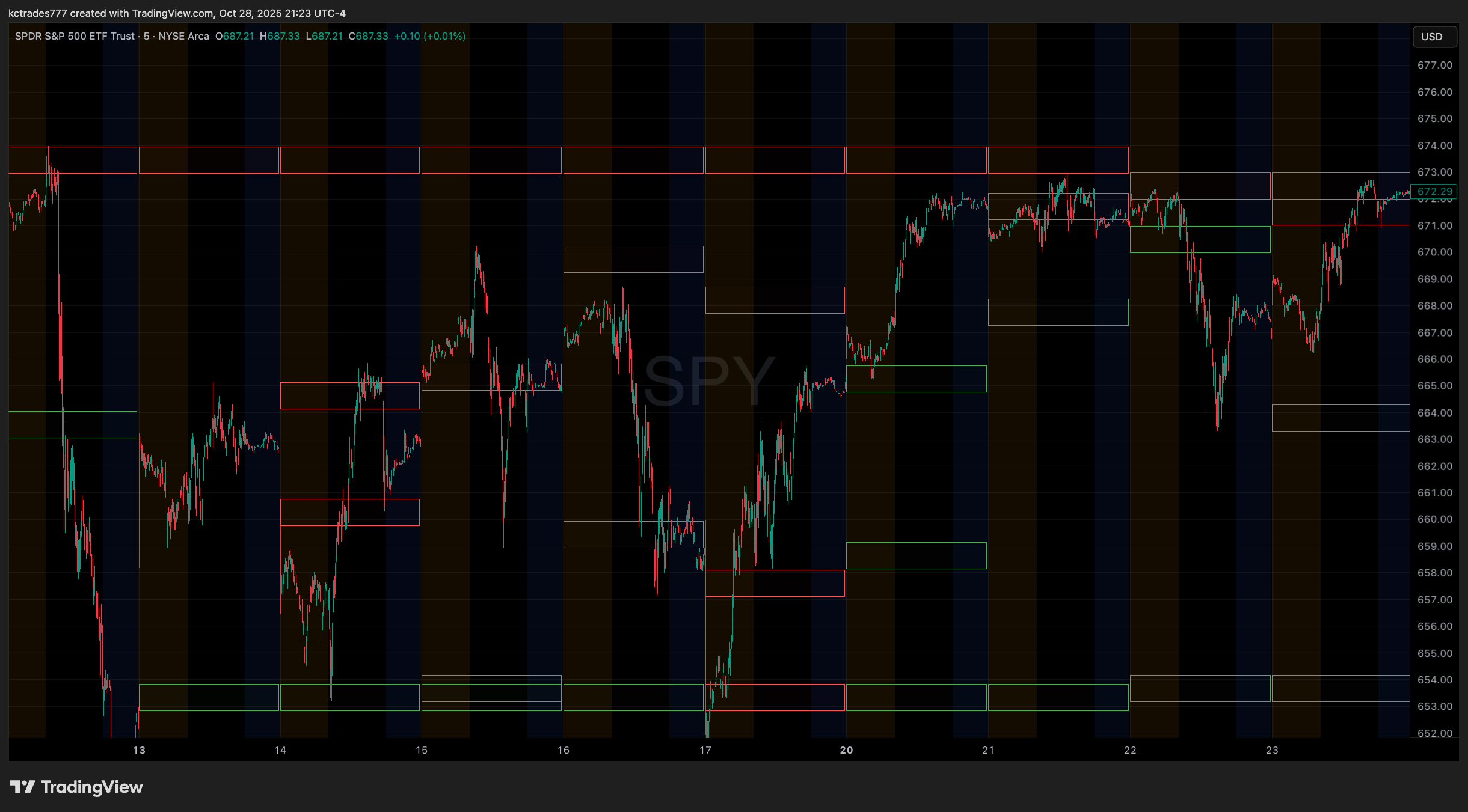Click the 652.00 price scale label

pyautogui.click(x=1434, y=733)
